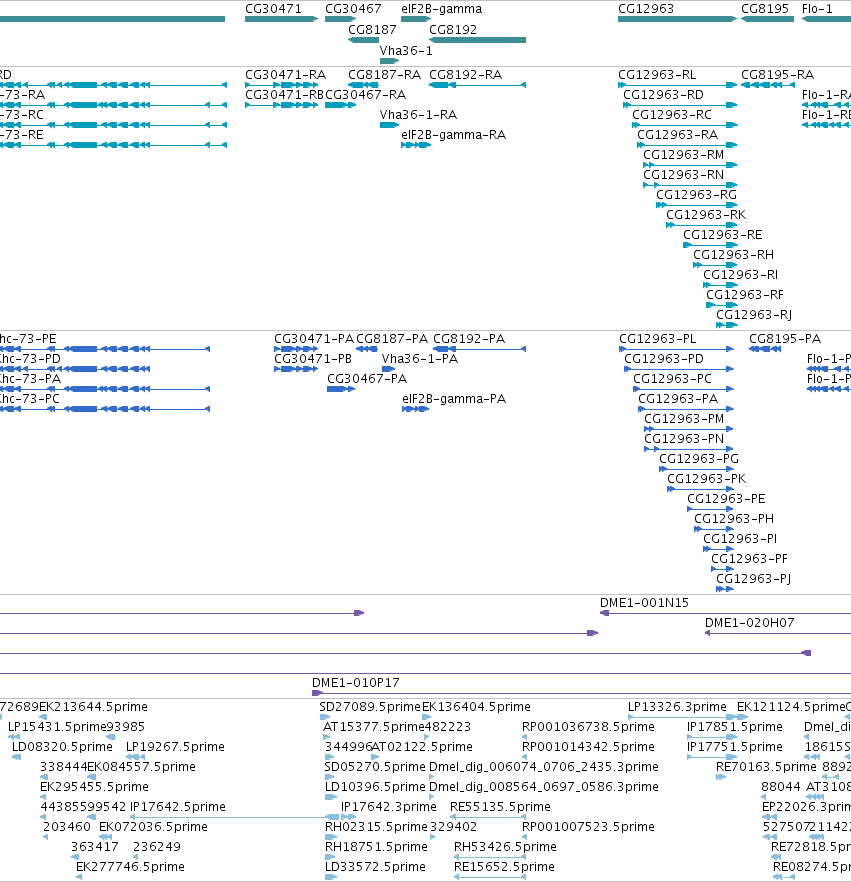The image size is (851, 882).
Task: Click transcript eIF2B-gamma-RA label
Action: [x=453, y=135]
